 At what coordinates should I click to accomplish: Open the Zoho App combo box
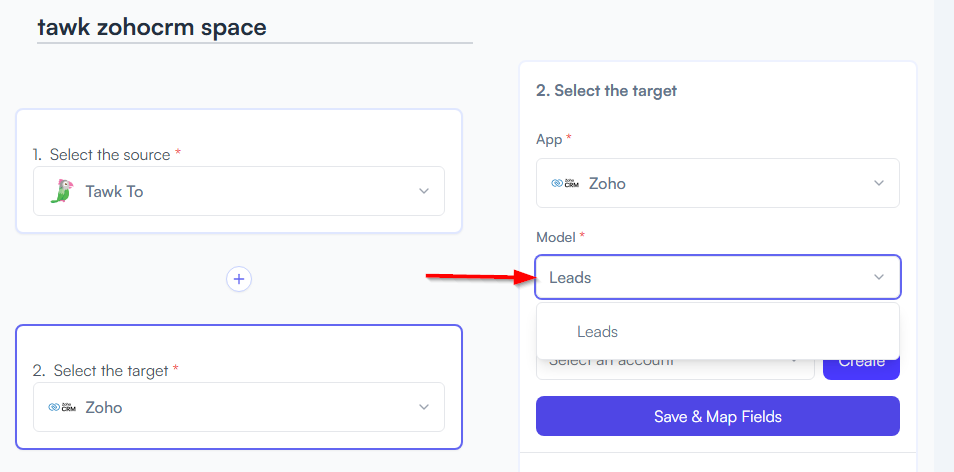coord(718,183)
